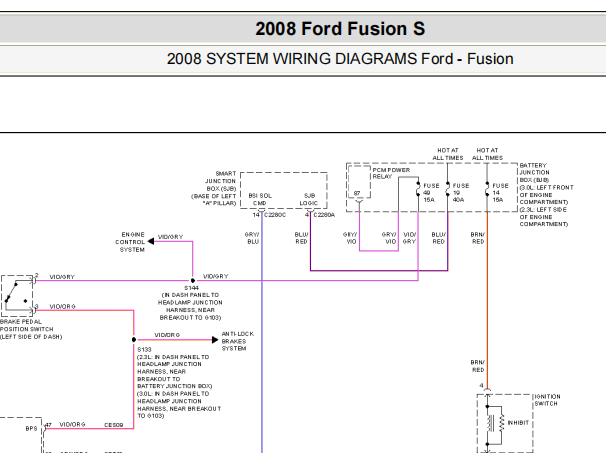
Task: Select the "ANTI-LOCK BRAKES SYSTEM" label
Action: 237,341
